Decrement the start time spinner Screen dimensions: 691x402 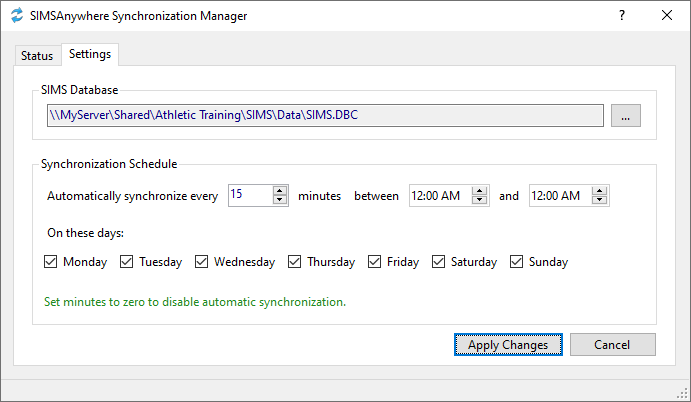coord(479,200)
